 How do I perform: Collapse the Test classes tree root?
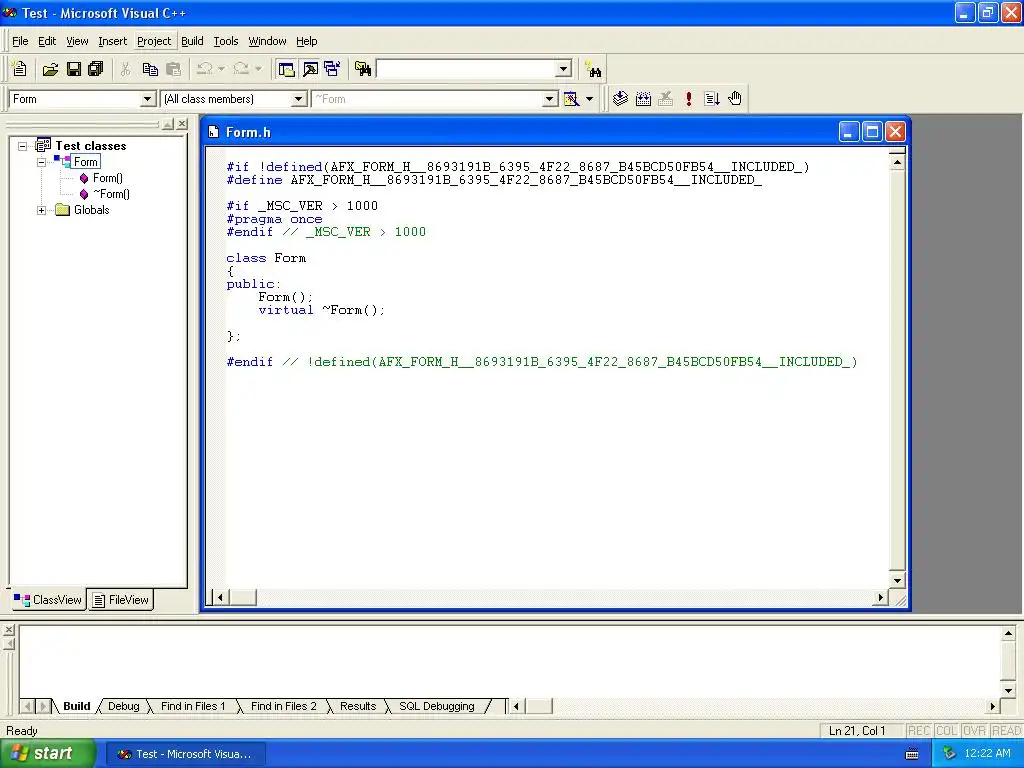pos(22,146)
